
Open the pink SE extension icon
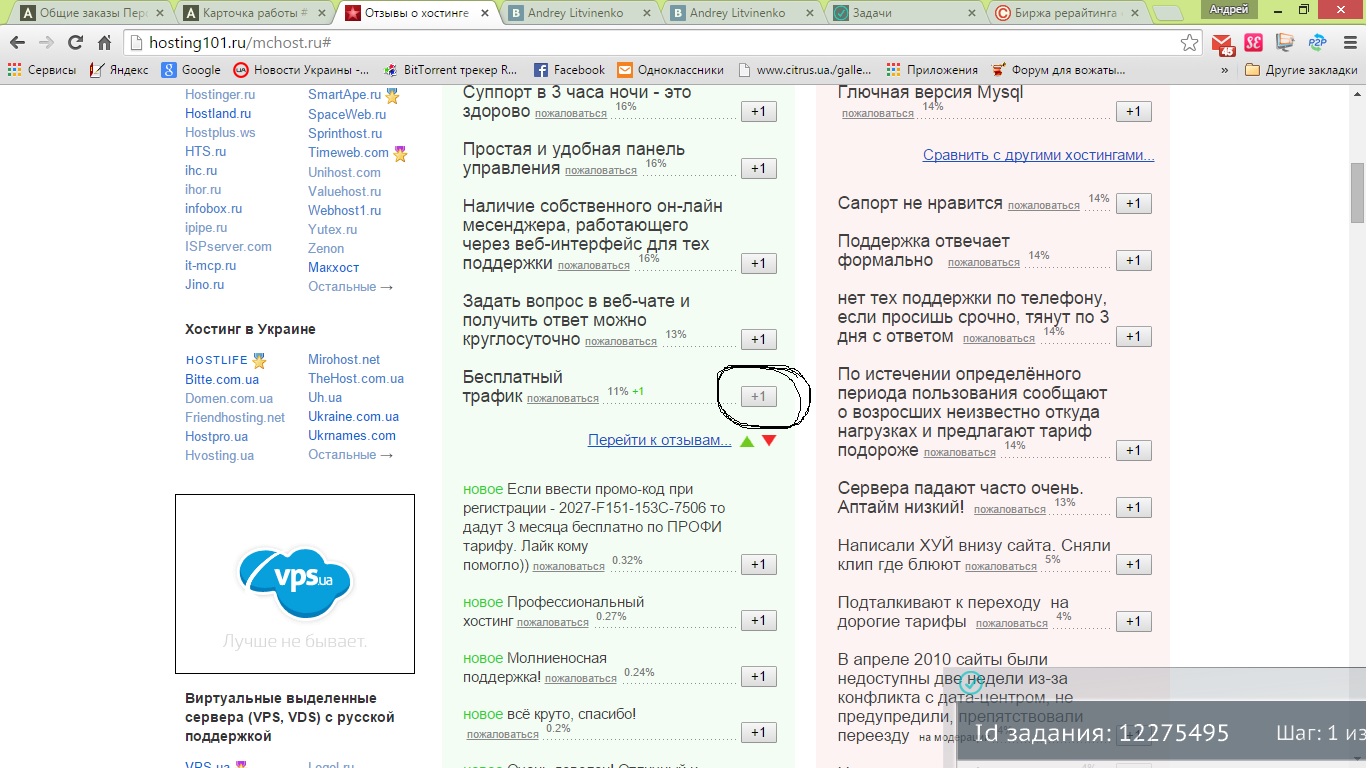[1253, 43]
